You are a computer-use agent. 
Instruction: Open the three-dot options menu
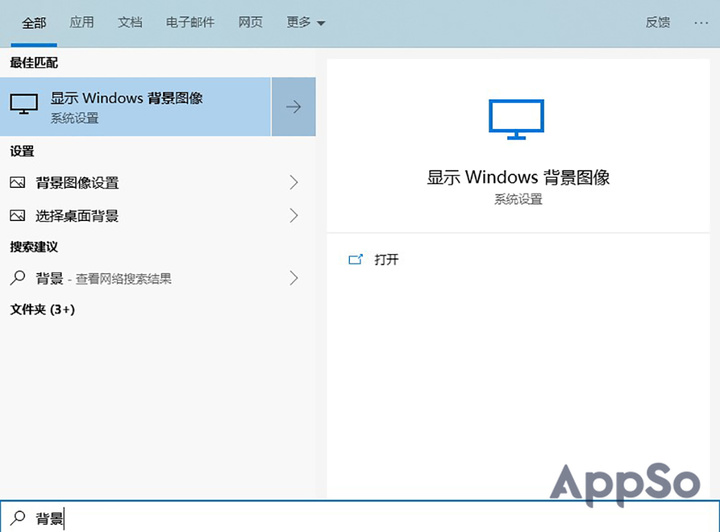(701, 22)
